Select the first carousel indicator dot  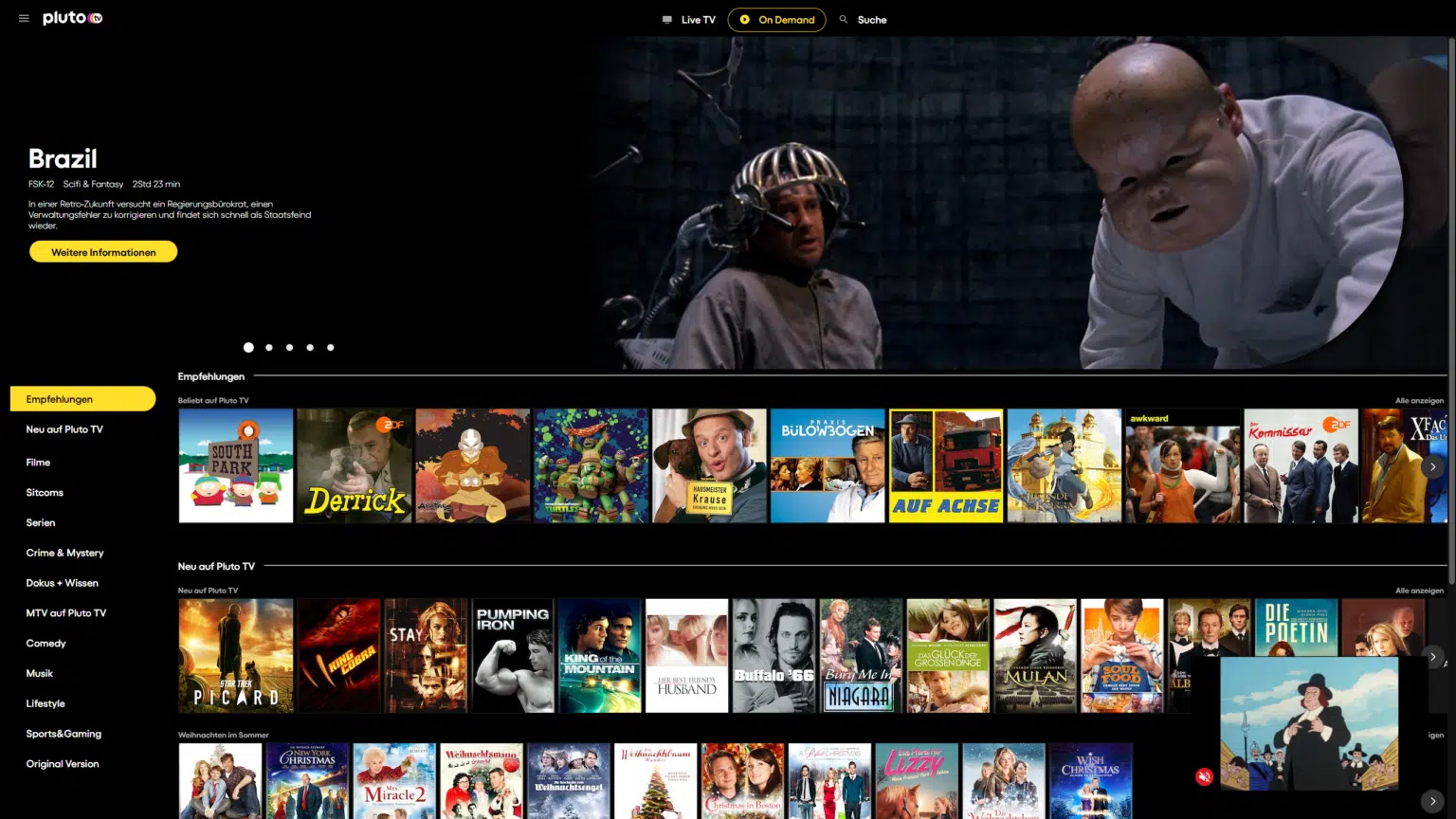248,347
